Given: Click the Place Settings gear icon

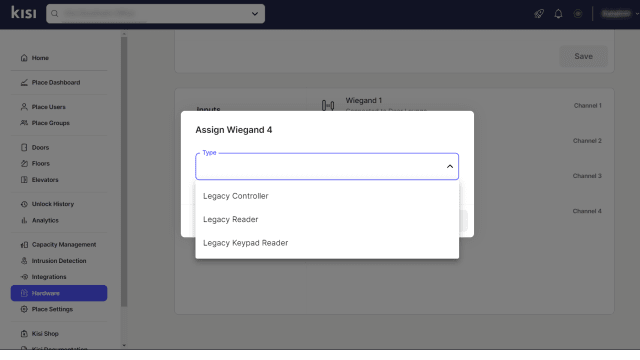Looking at the screenshot, I should coord(24,309).
